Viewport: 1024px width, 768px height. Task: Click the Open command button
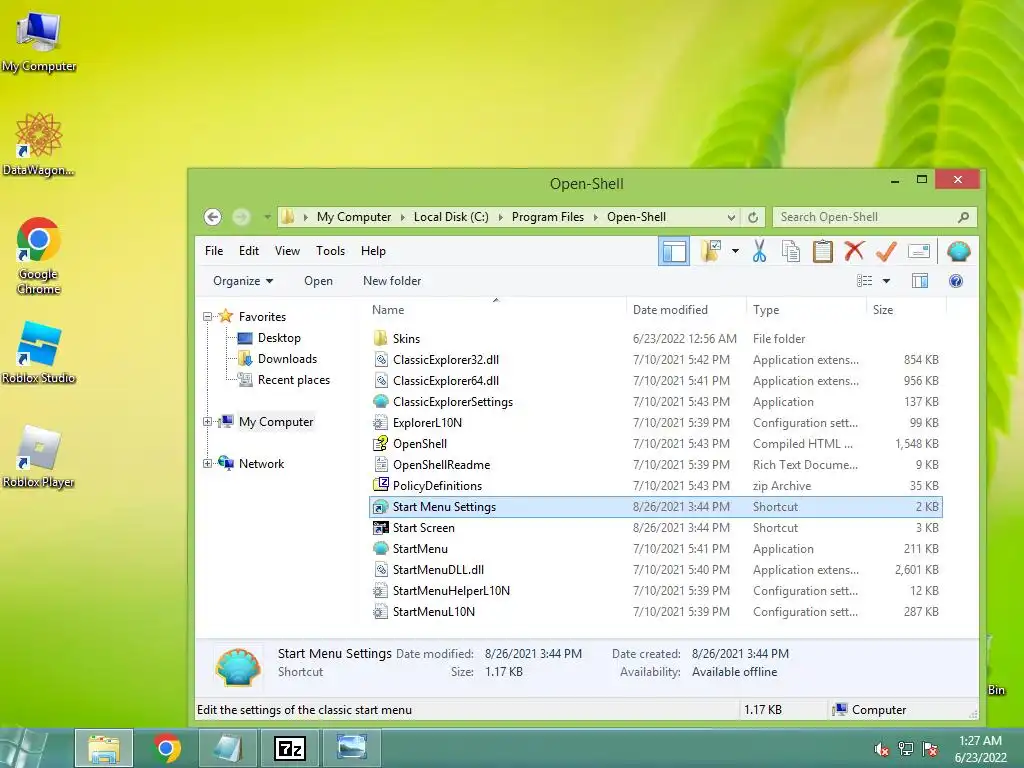pyautogui.click(x=319, y=281)
